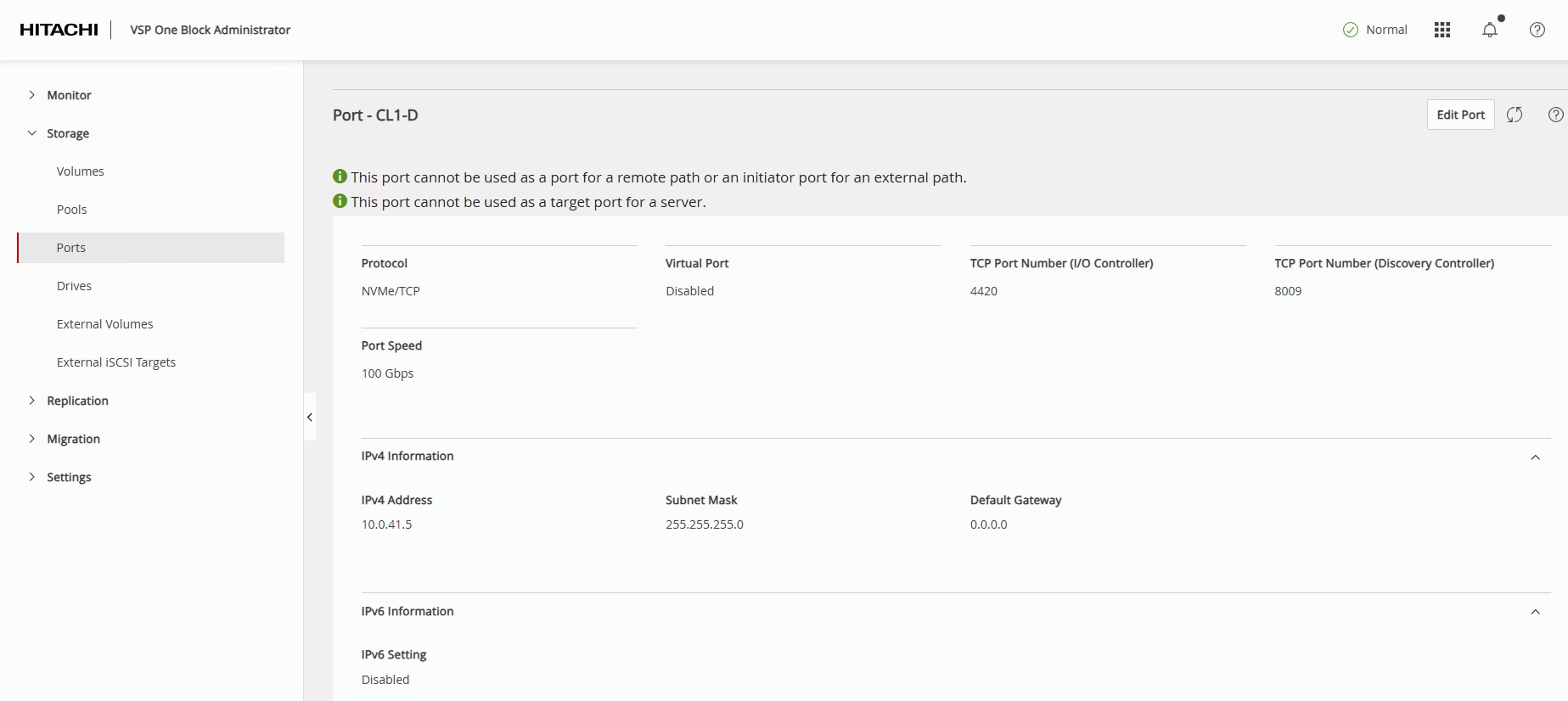Open the apps grid menu icon
The image size is (1568, 701).
(x=1442, y=31)
